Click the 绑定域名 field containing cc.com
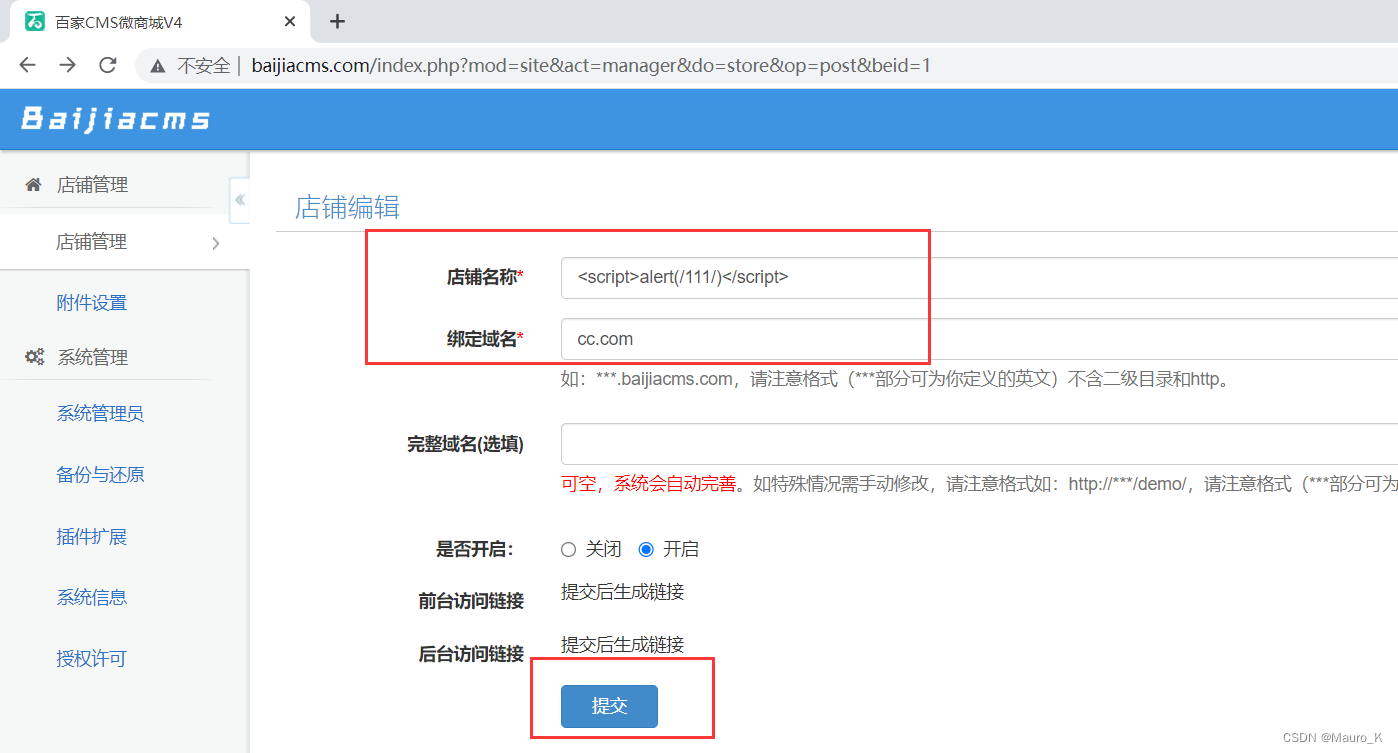 tap(745, 338)
